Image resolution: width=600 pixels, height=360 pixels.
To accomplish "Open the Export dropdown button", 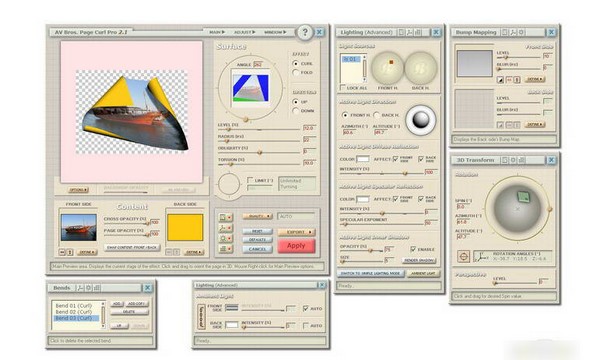I will pyautogui.click(x=296, y=232).
